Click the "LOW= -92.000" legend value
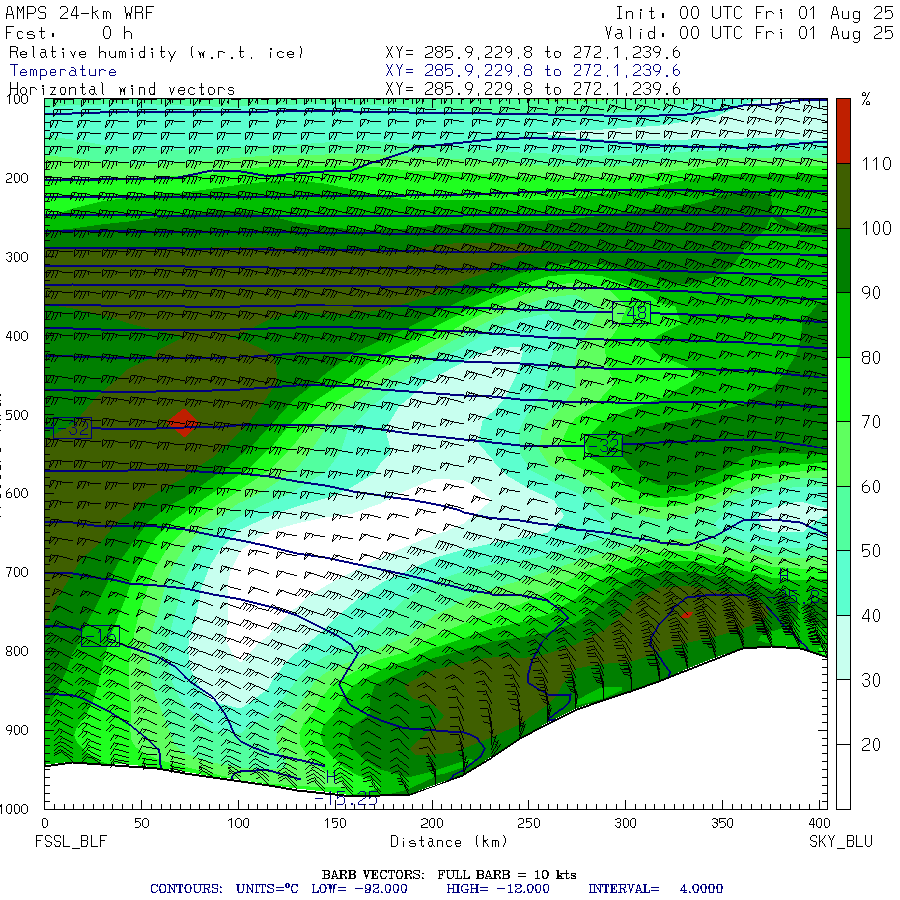Image resolution: width=900 pixels, height=900 pixels. tap(359, 889)
